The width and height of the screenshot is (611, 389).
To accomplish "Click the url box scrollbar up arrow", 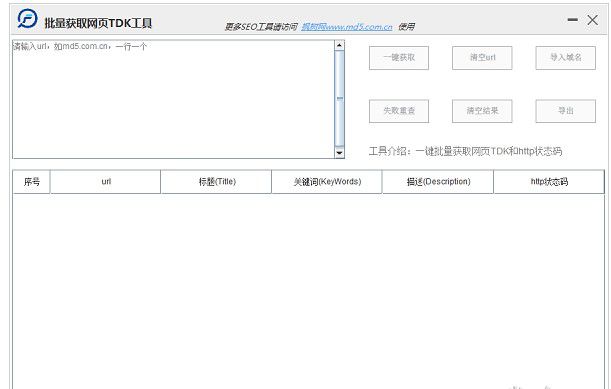I will pos(339,45).
